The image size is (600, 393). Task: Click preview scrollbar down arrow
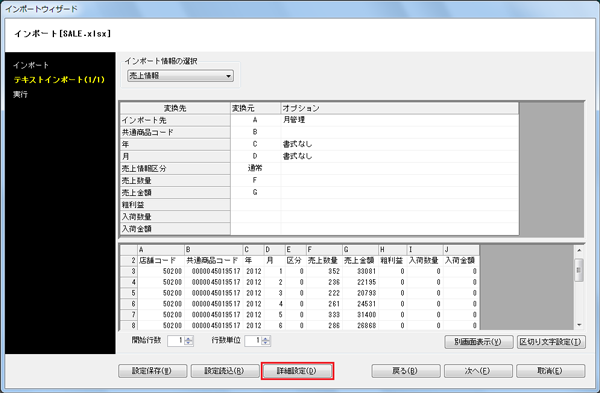tap(579, 325)
